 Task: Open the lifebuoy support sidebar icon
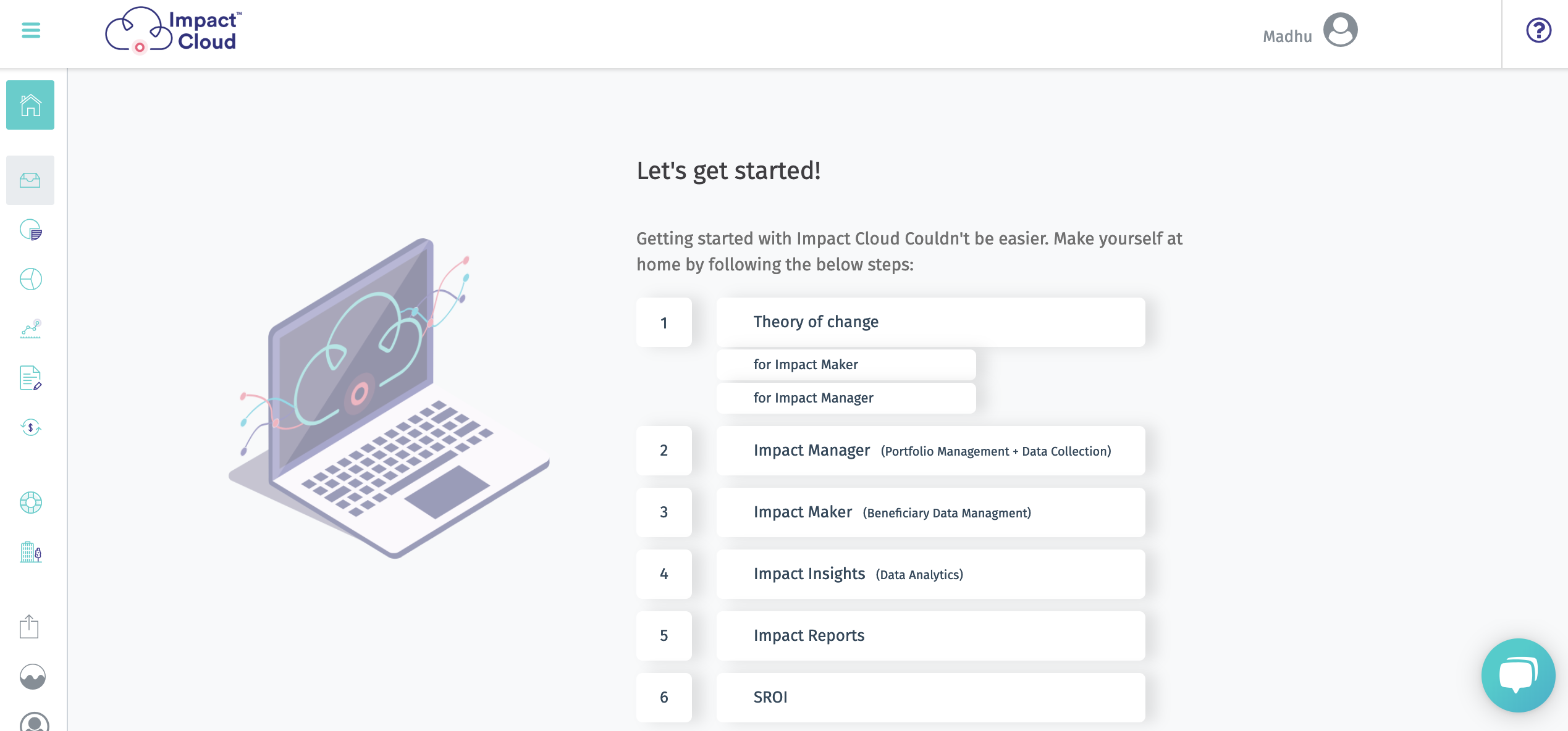coord(30,503)
